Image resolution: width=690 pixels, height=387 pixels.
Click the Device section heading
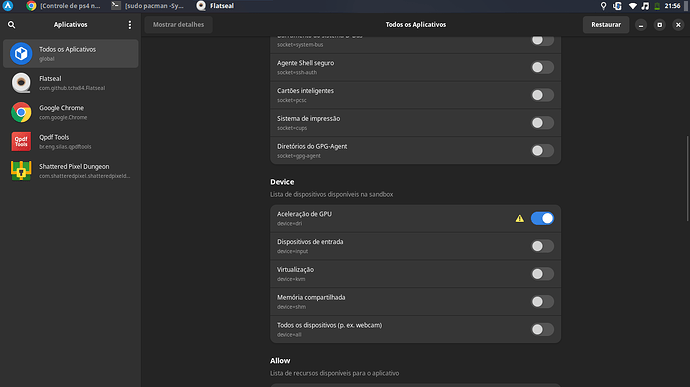tap(282, 182)
